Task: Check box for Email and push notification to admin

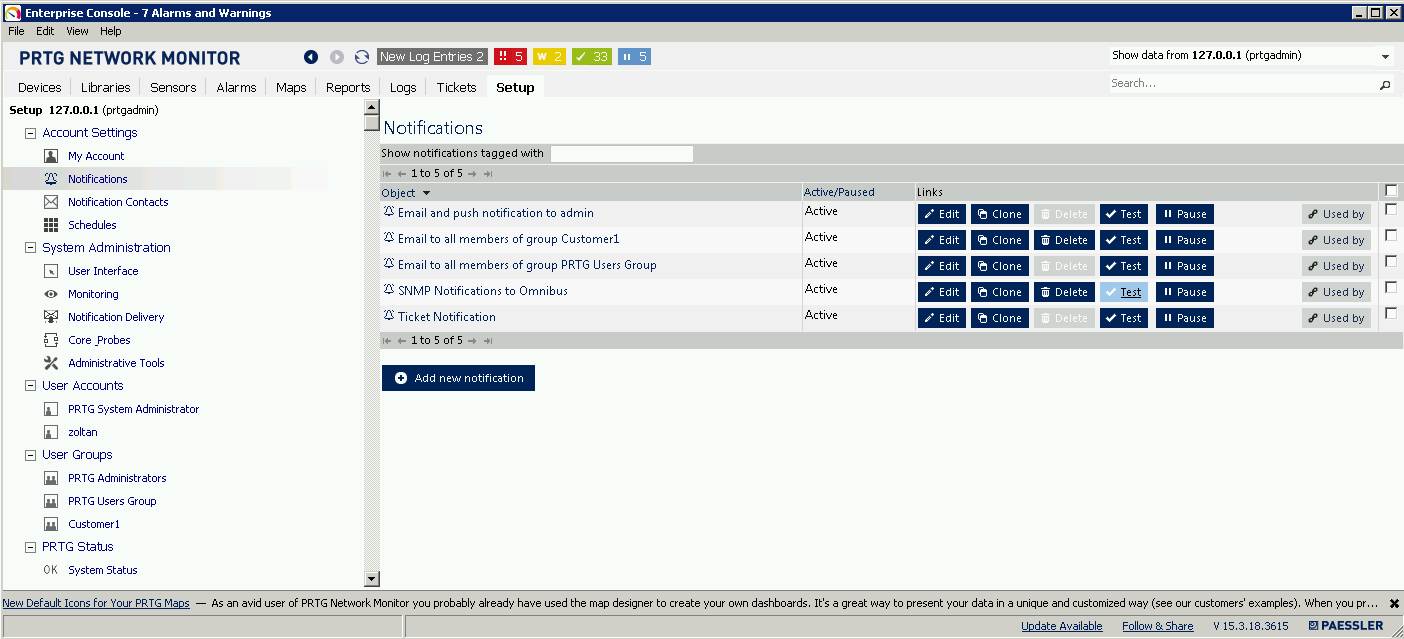Action: click(x=1391, y=210)
